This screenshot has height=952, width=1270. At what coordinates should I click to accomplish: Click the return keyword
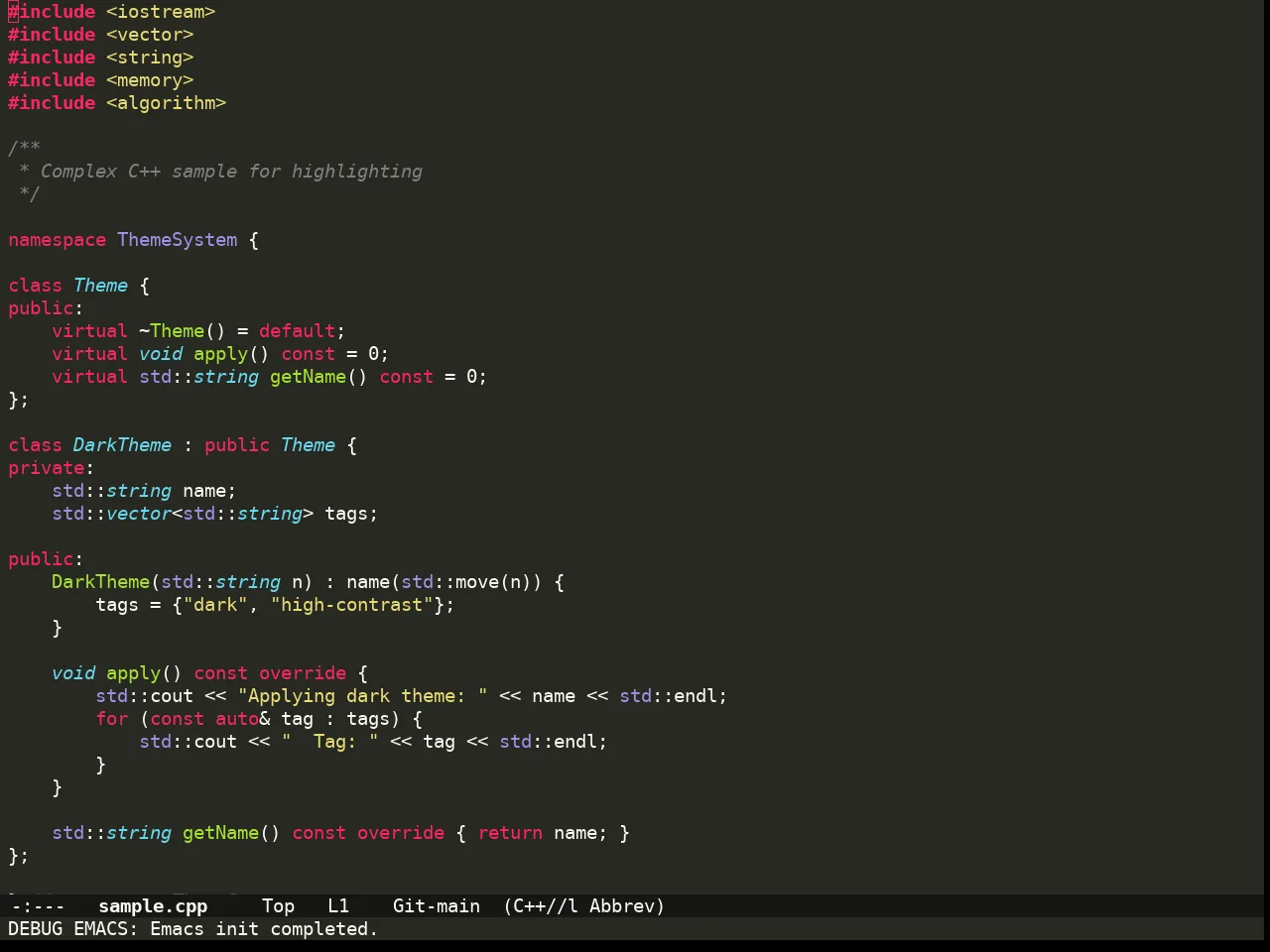pyautogui.click(x=511, y=833)
